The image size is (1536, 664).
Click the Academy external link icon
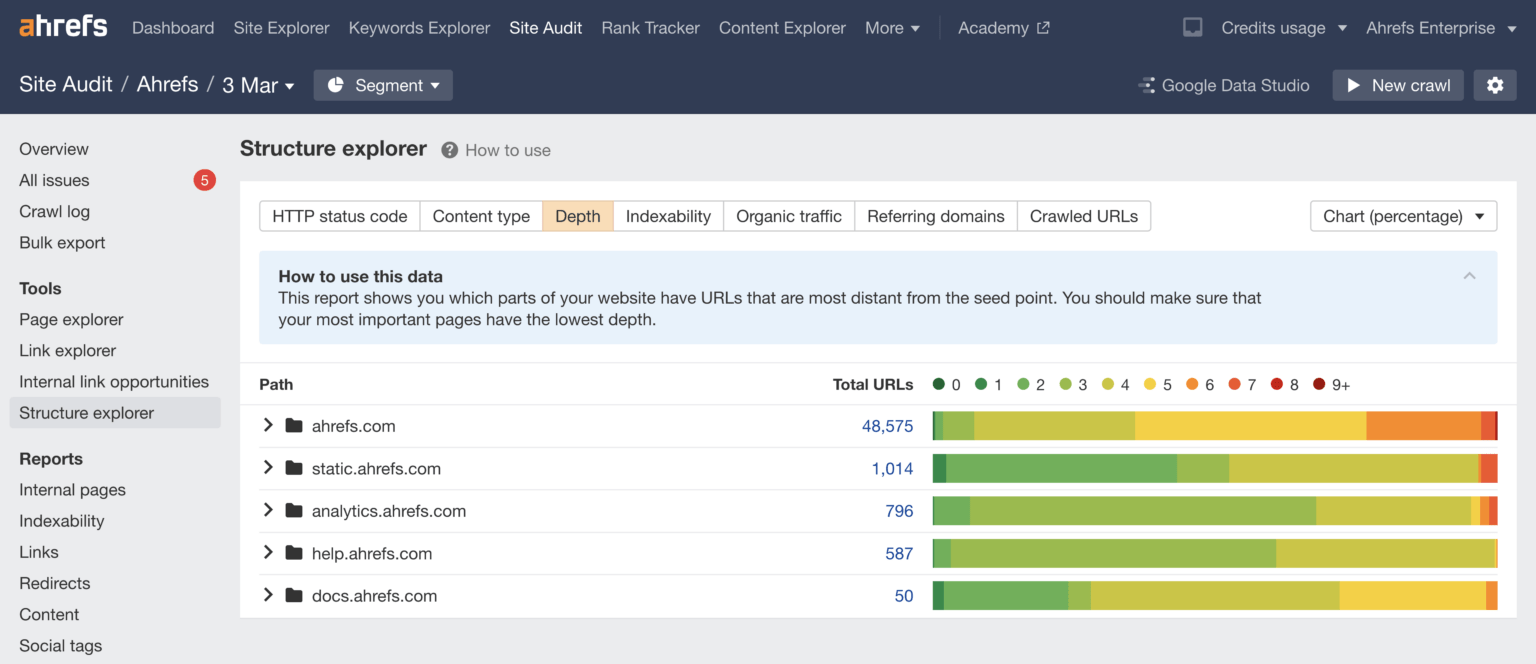click(x=1043, y=27)
